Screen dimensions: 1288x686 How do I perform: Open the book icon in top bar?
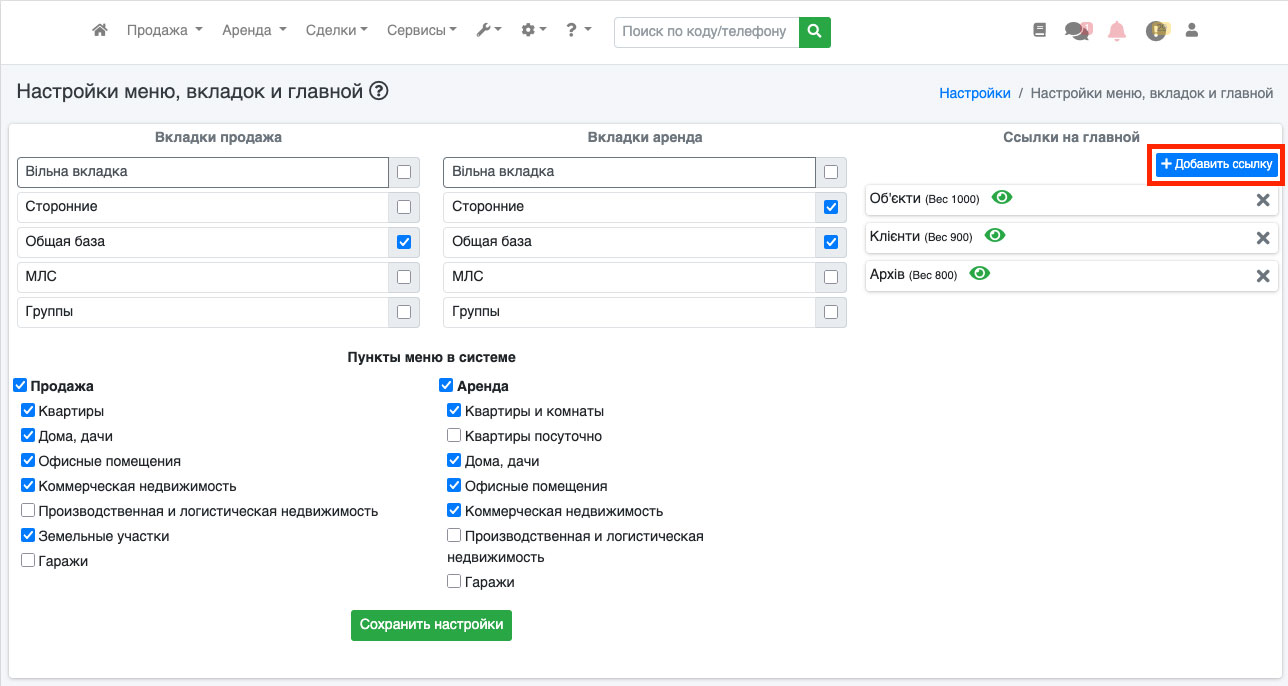click(x=1039, y=31)
